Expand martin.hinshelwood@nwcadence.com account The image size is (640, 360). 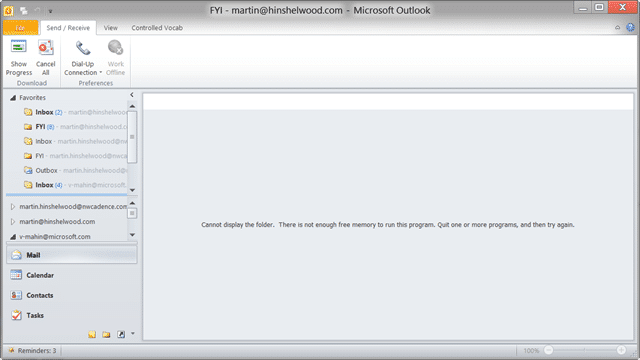coord(13,207)
